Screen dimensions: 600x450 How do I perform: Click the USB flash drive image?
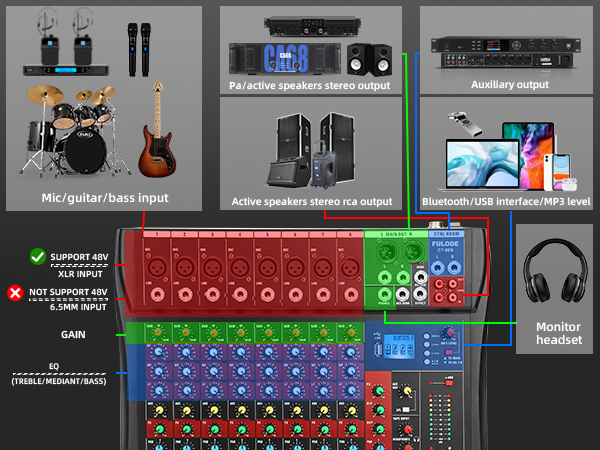point(465,124)
